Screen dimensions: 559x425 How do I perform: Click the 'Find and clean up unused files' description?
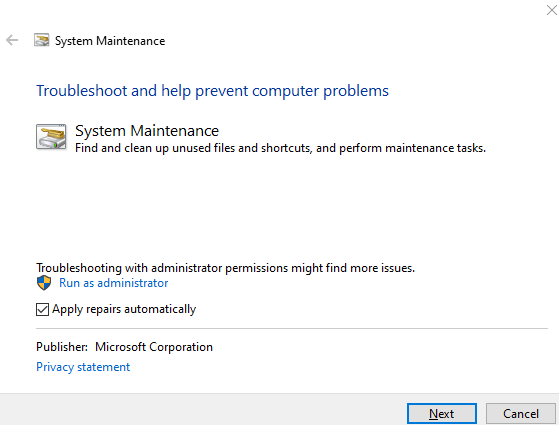pos(280,148)
